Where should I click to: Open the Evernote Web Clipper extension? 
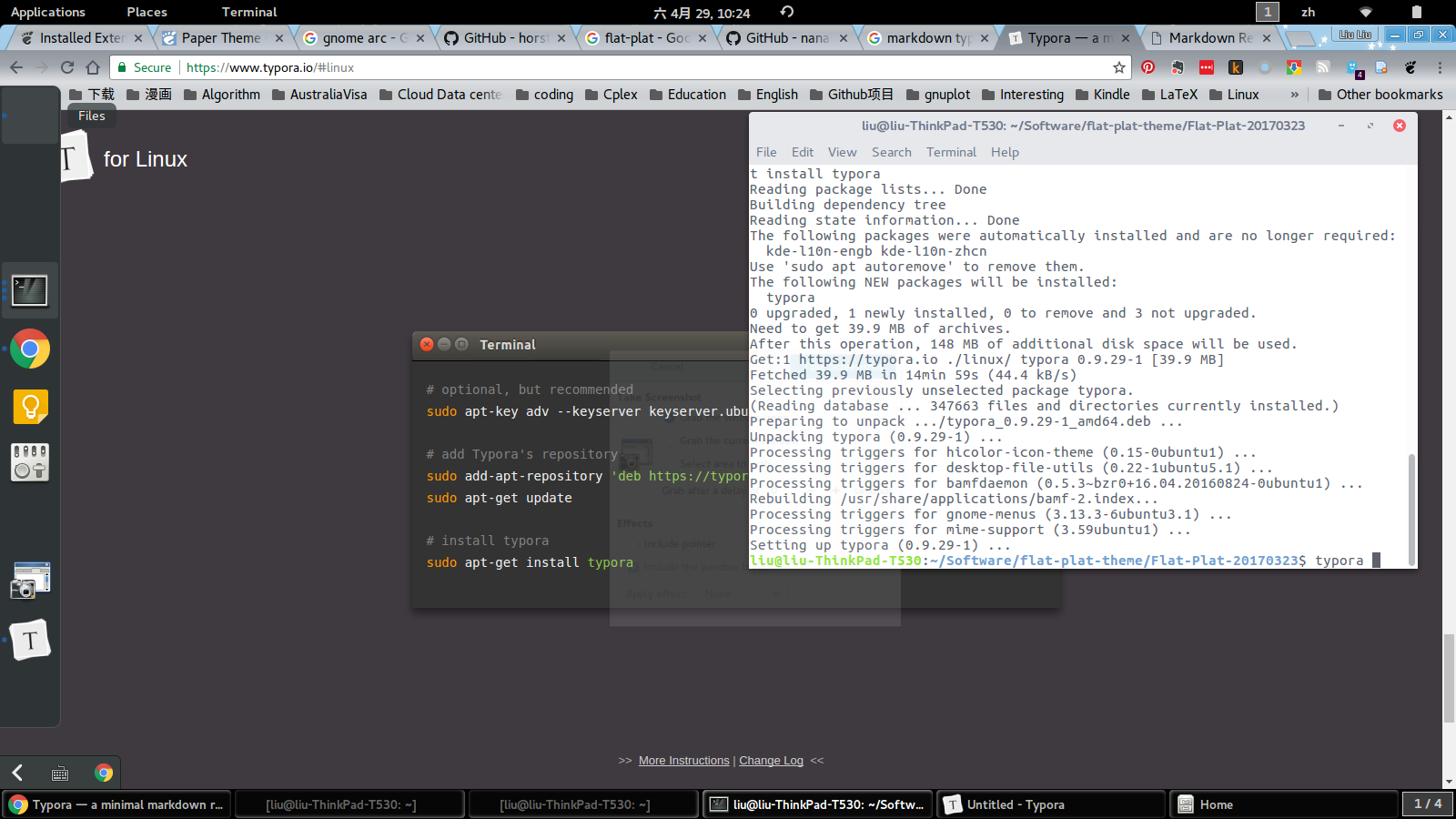(1178, 67)
